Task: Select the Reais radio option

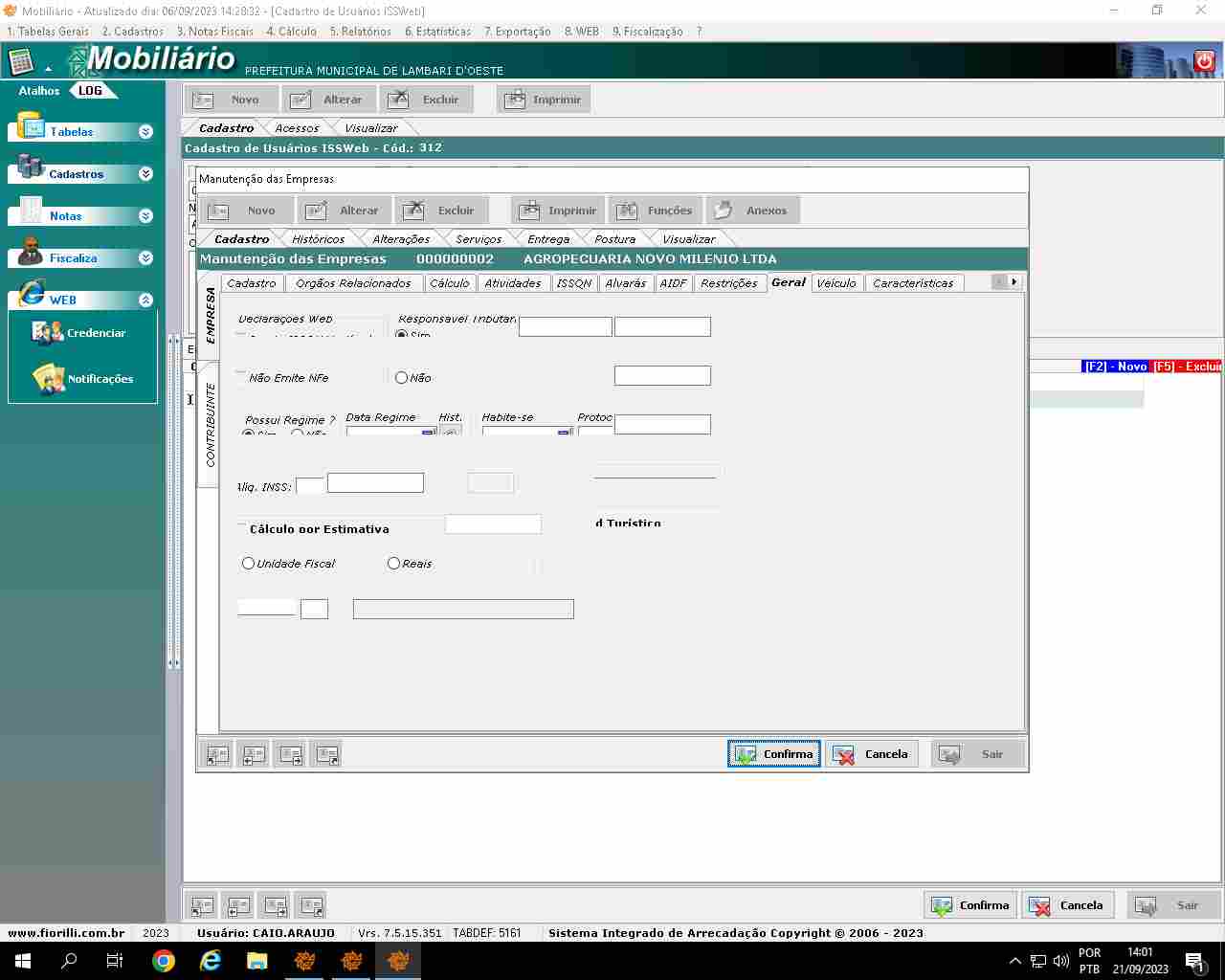Action: [x=393, y=564]
